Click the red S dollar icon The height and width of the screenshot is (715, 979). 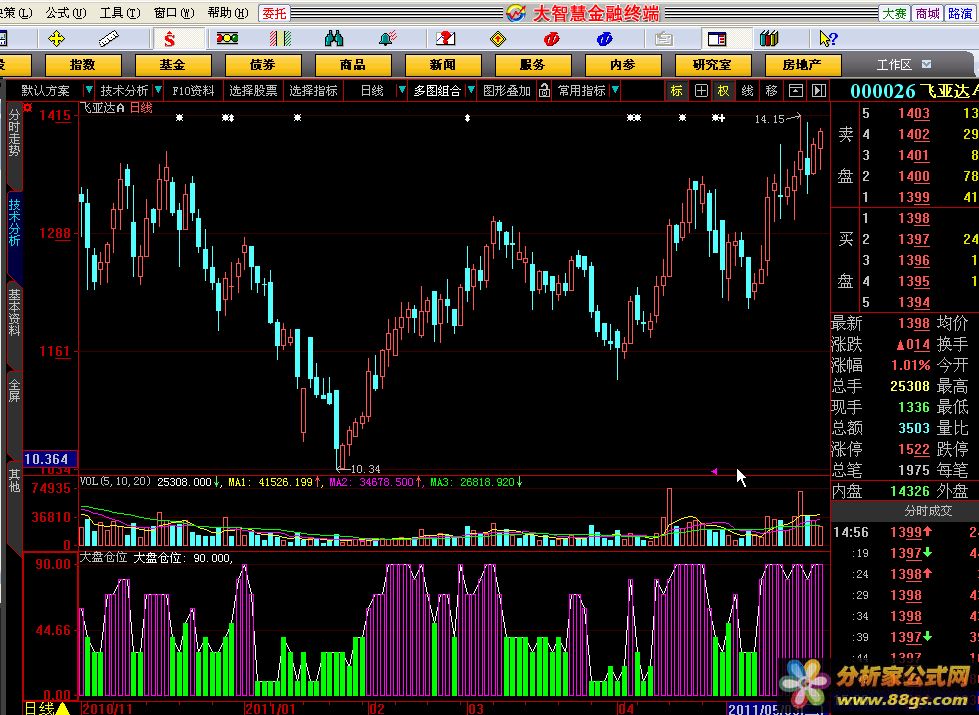[170, 39]
